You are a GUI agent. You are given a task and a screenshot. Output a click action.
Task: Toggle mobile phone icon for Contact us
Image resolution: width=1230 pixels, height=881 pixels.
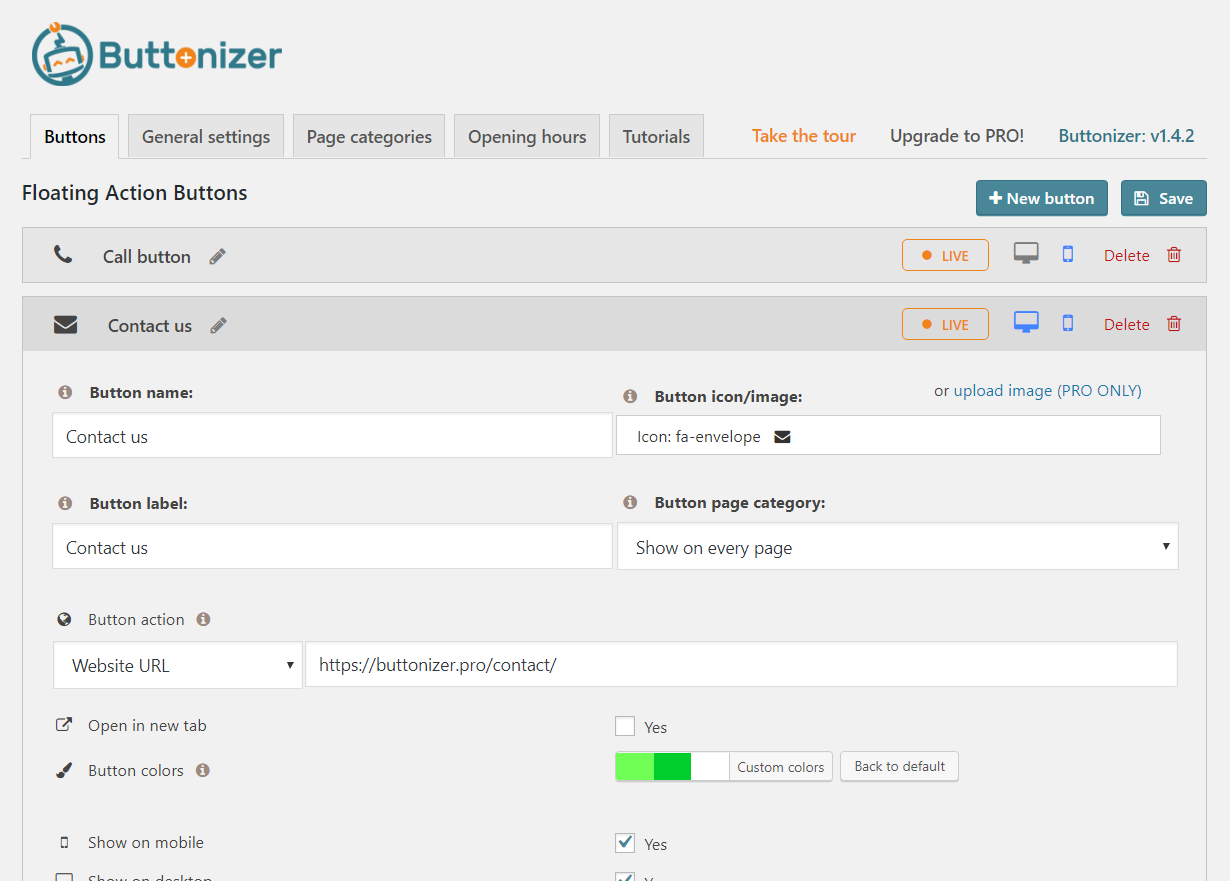click(1067, 323)
